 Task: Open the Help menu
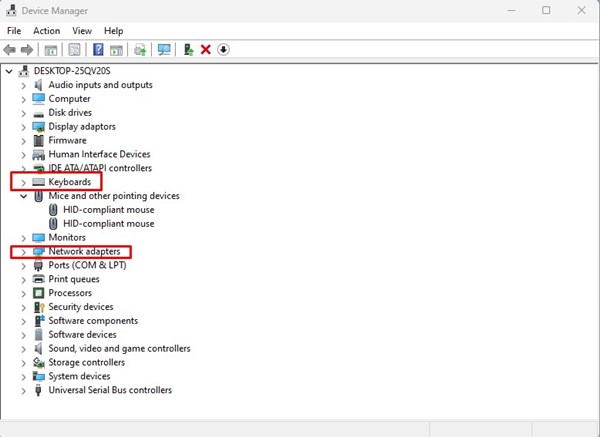[114, 31]
